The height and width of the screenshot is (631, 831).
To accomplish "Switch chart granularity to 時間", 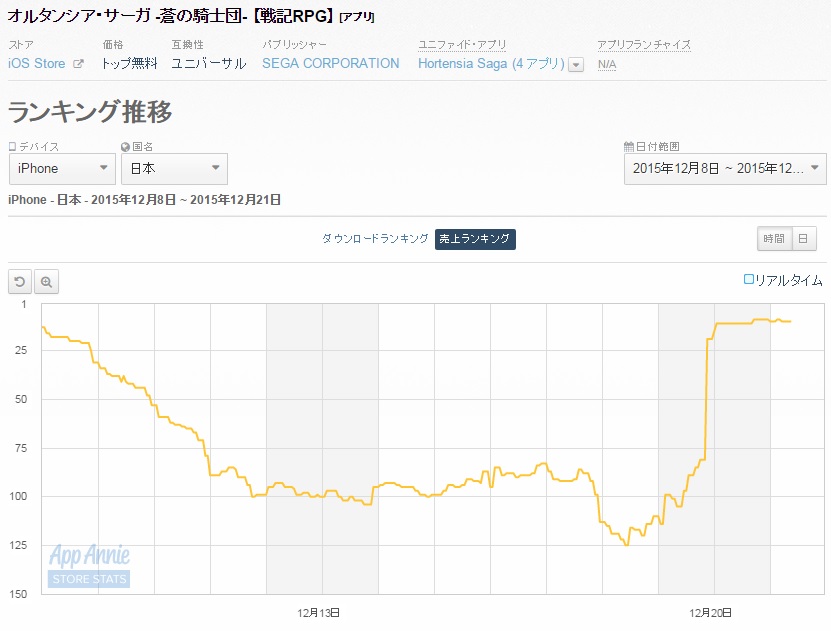I will (x=774, y=239).
